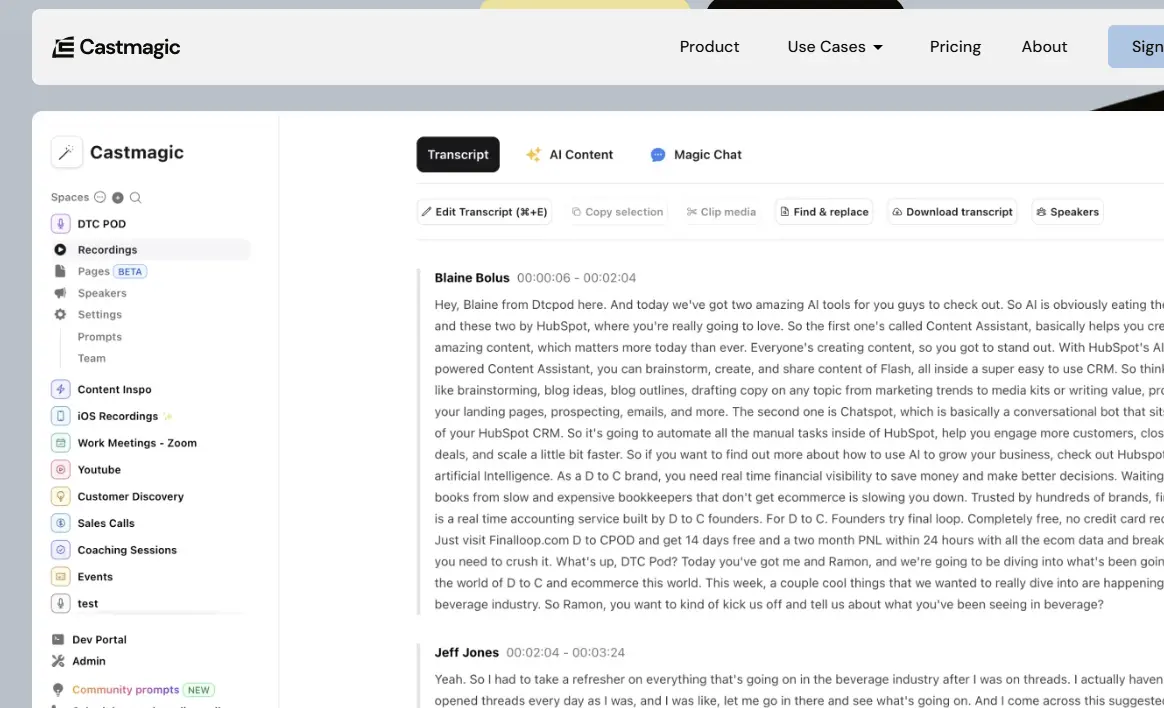Select the Work Meetings - Zoom space

(124, 442)
